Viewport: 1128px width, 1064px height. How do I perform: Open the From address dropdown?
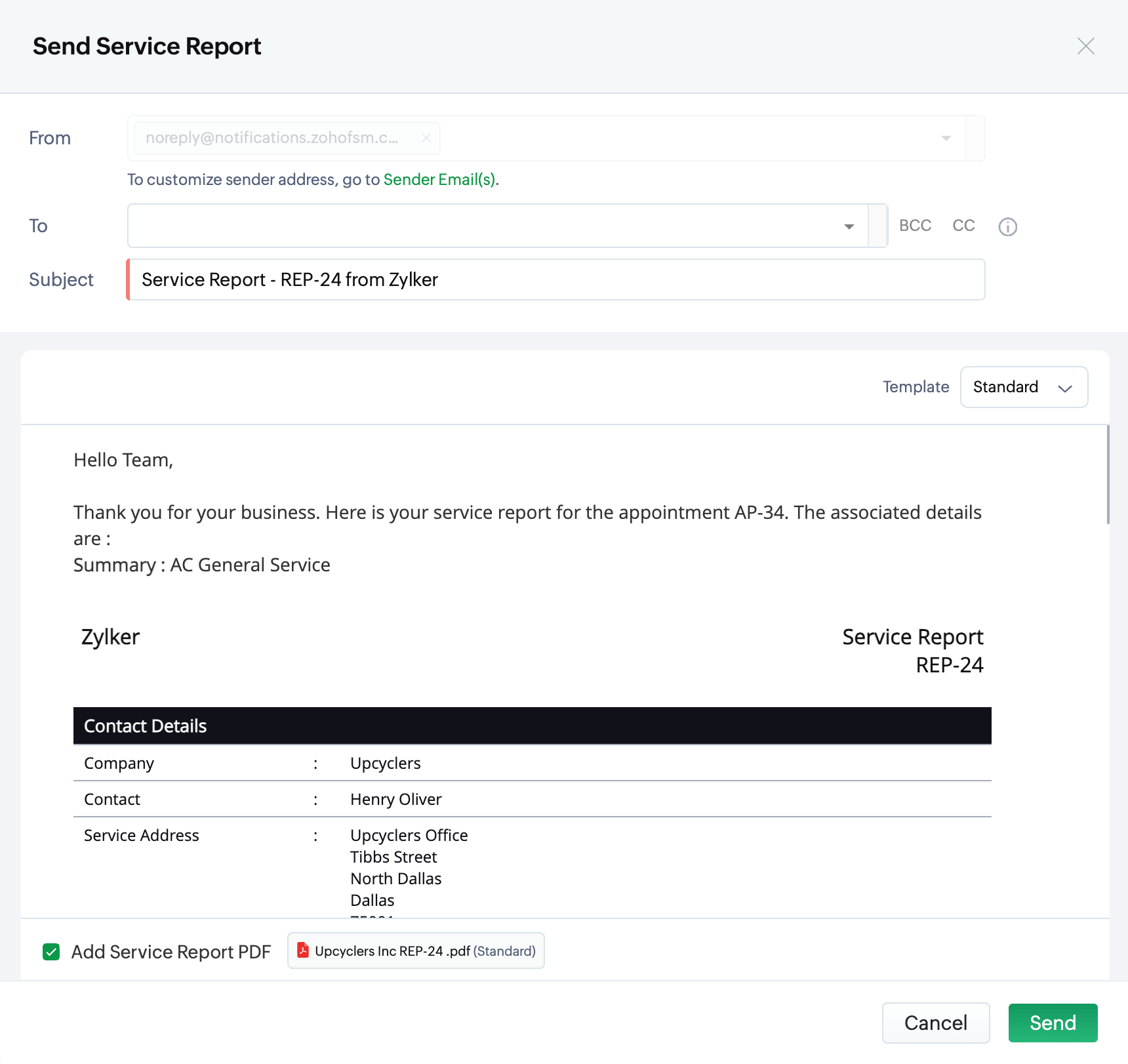(x=946, y=138)
